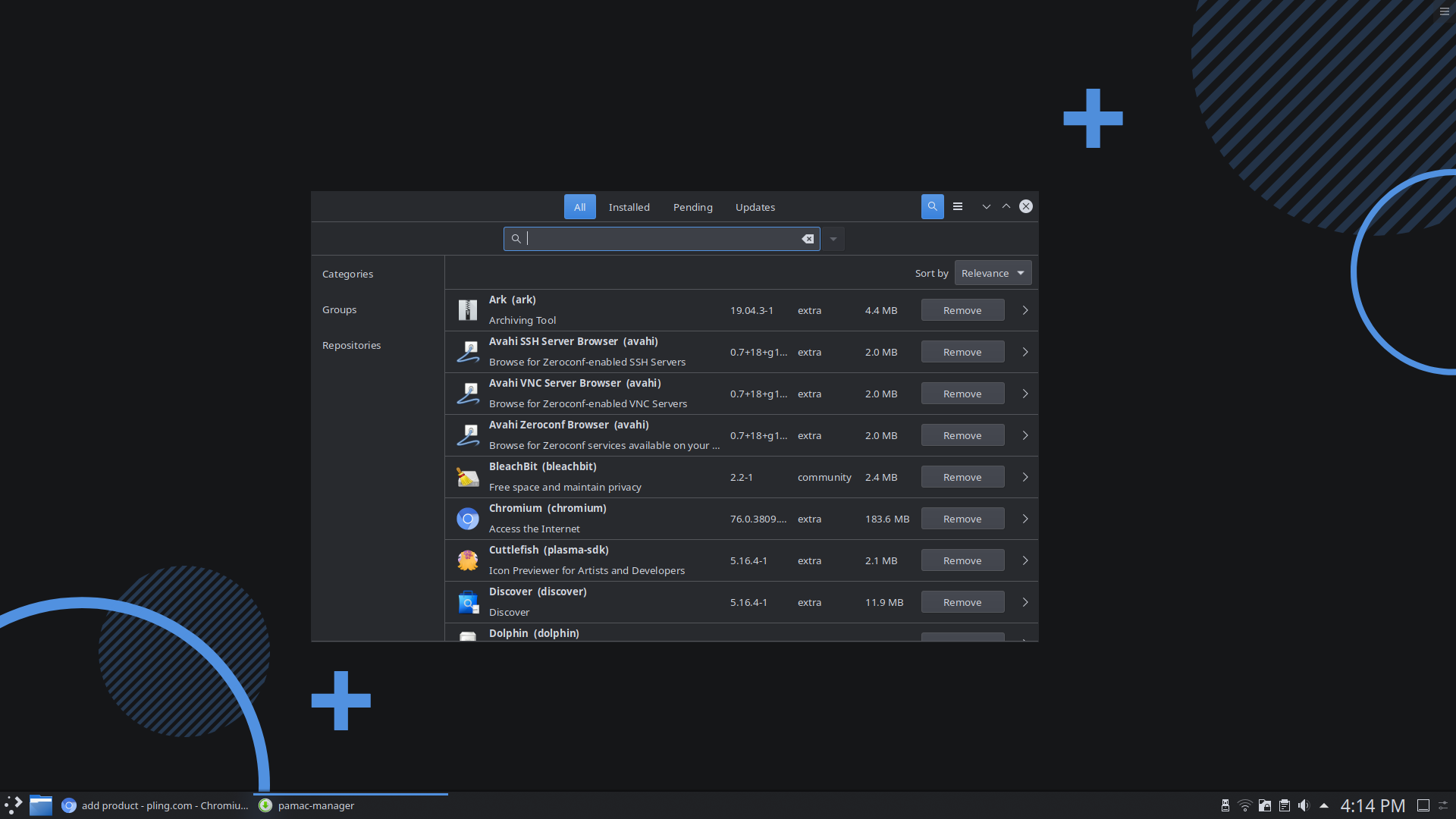Click the Dolphin (dolphin) package title
This screenshot has width=1456, height=819.
[x=534, y=633]
